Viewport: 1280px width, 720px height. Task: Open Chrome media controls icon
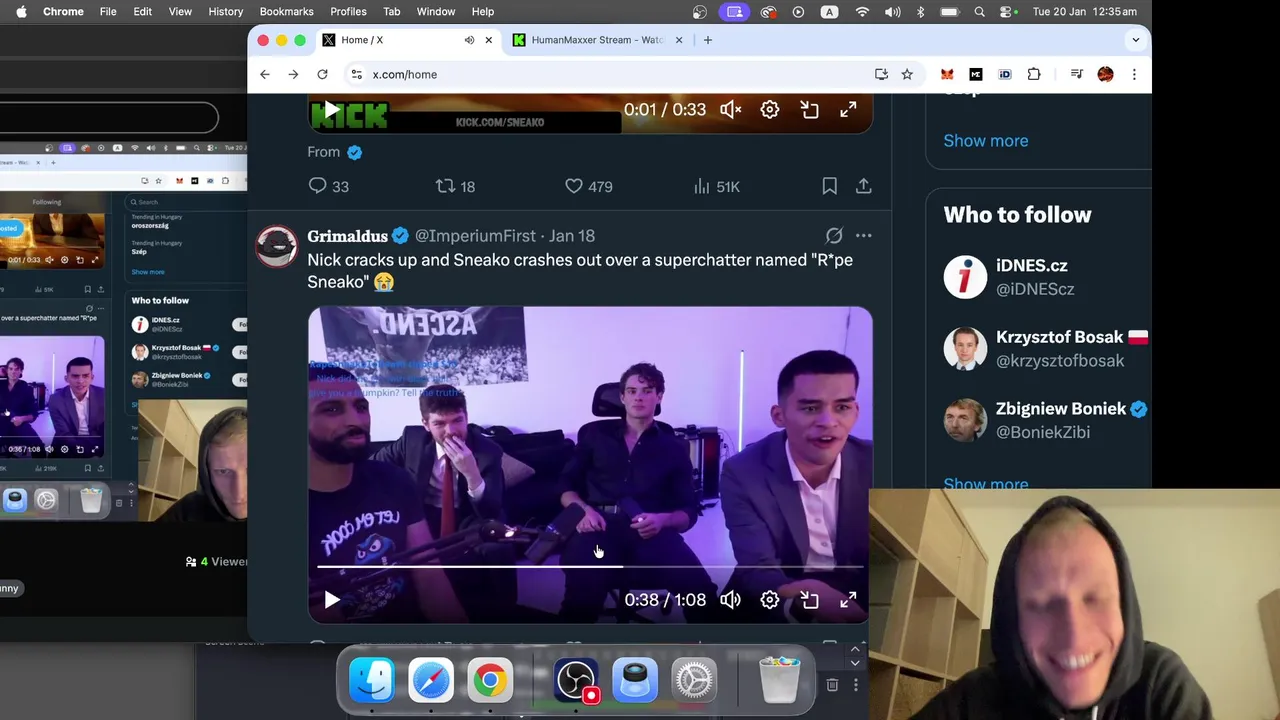(x=1077, y=74)
